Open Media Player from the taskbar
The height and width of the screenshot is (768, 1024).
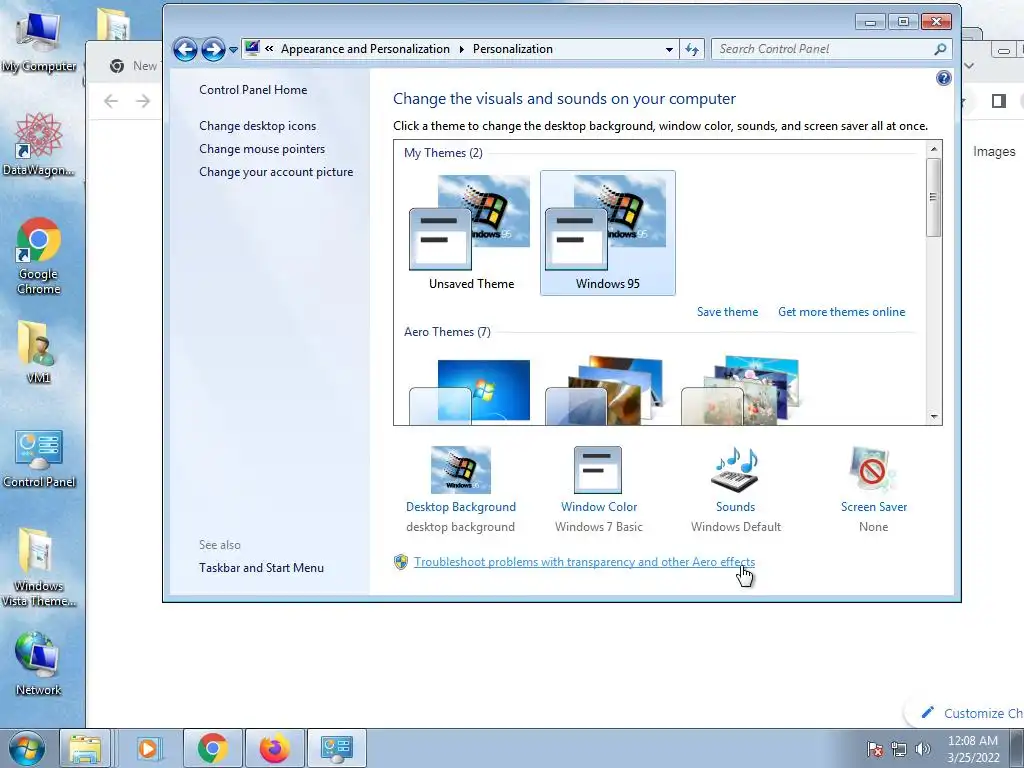148,748
